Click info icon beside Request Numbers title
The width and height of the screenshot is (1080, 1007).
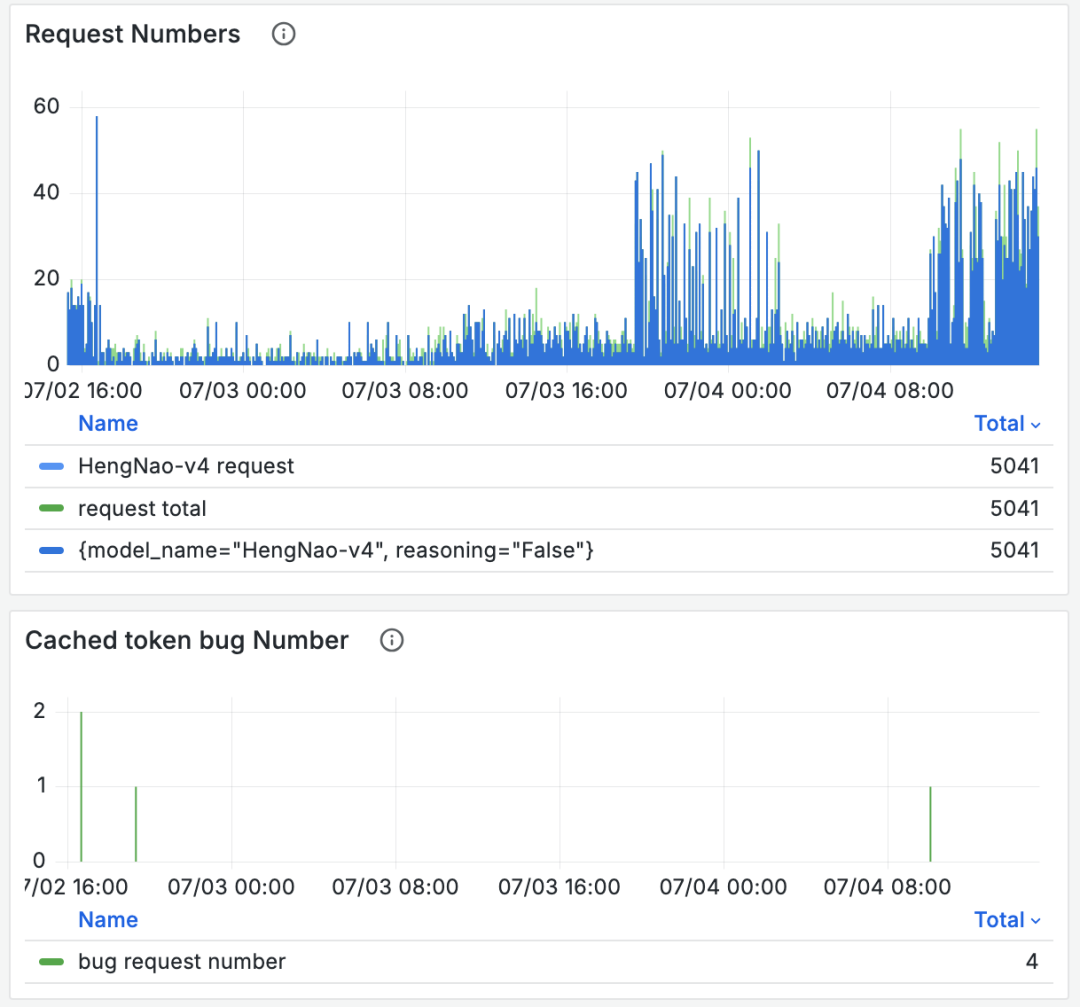click(284, 34)
